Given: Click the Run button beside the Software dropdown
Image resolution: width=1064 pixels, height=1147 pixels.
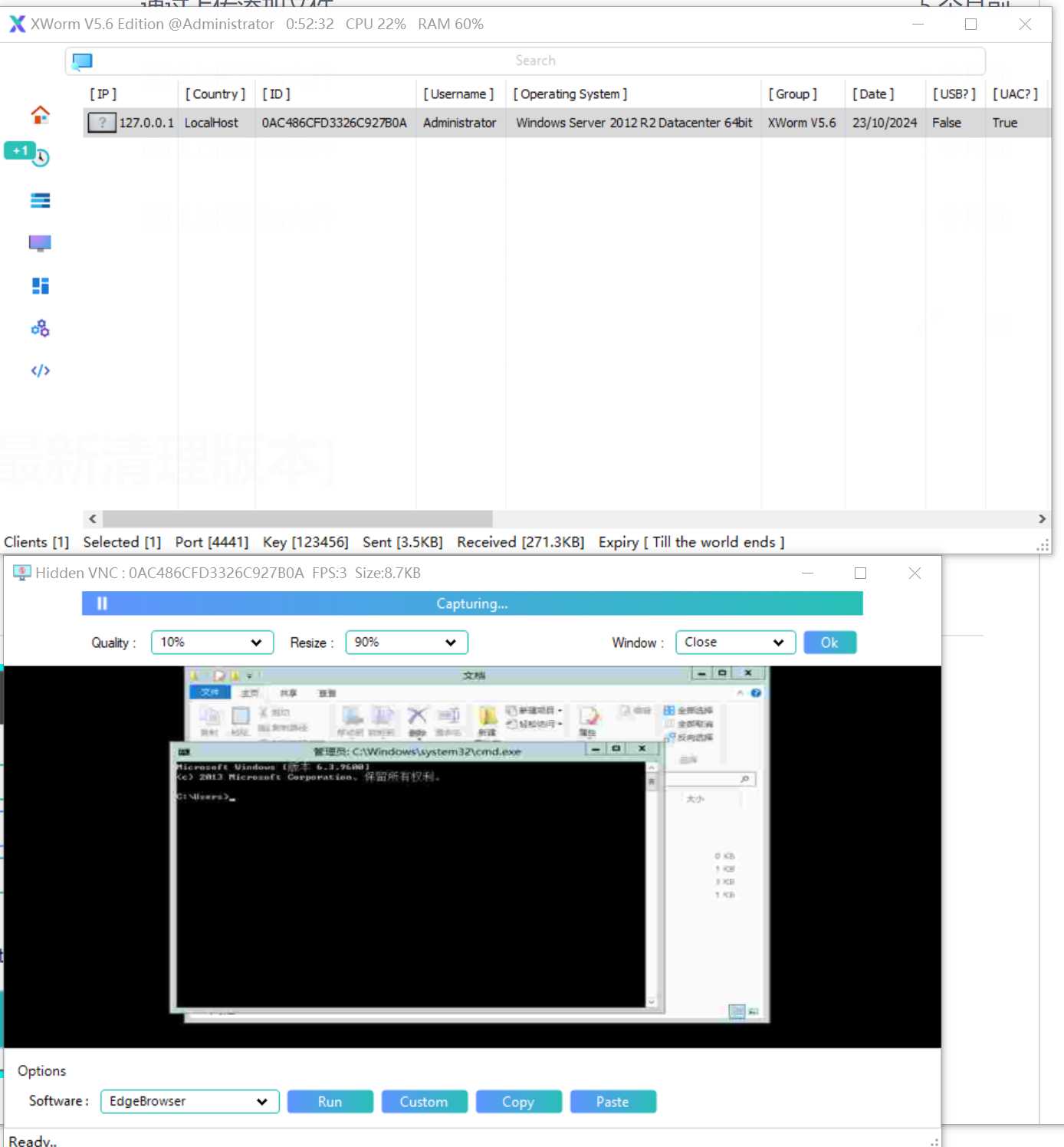Looking at the screenshot, I should (x=330, y=1102).
